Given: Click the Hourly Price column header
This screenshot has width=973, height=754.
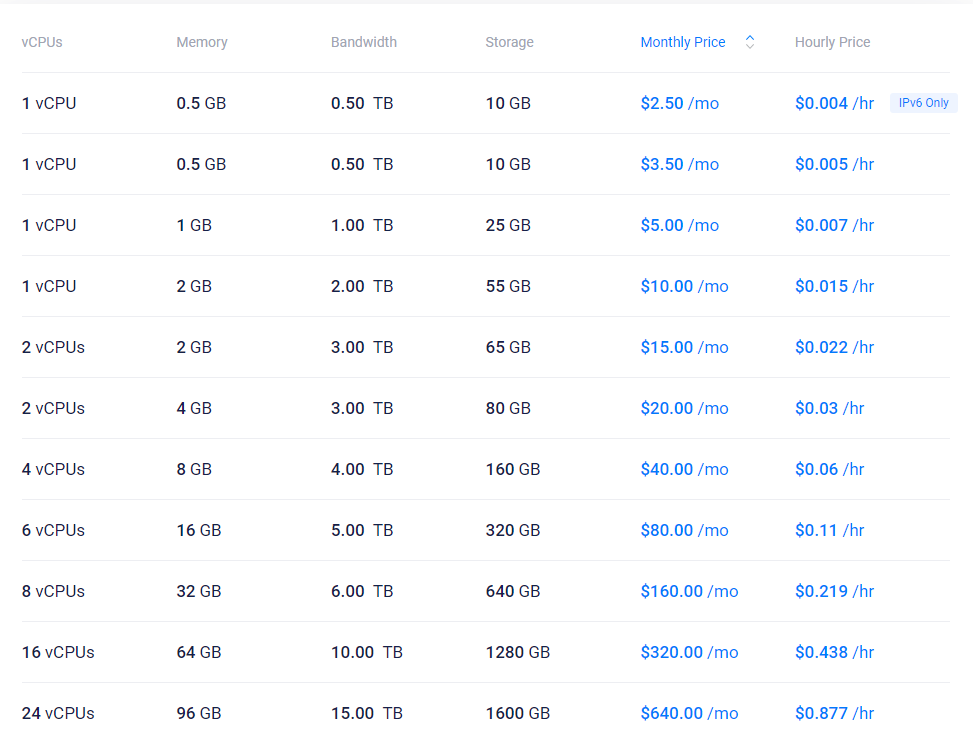Looking at the screenshot, I should click(832, 42).
